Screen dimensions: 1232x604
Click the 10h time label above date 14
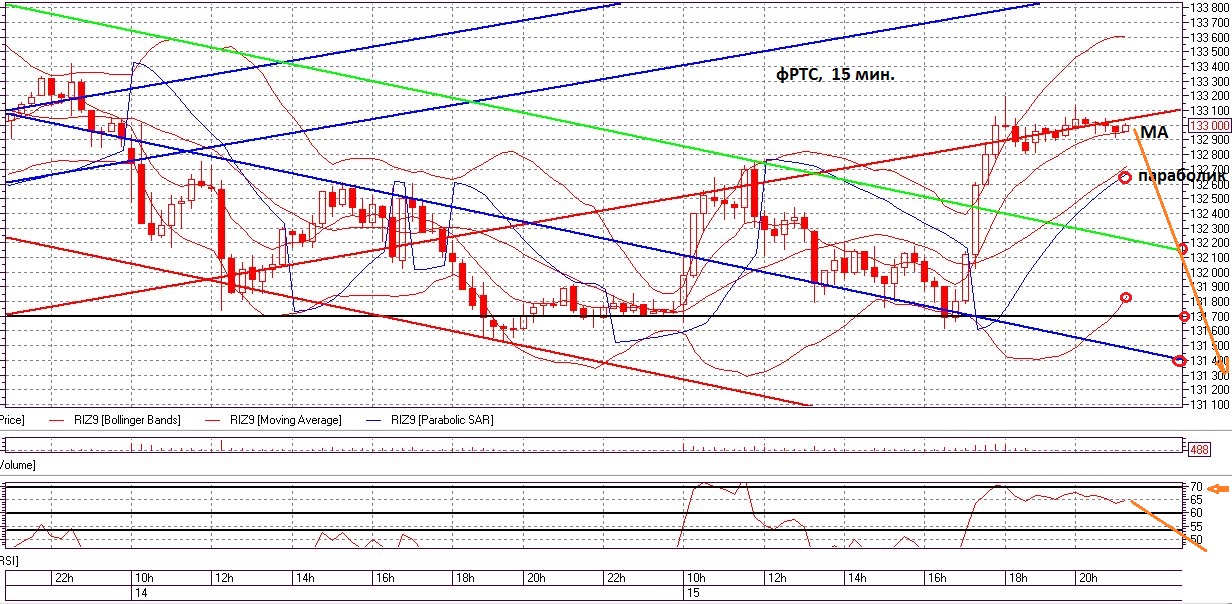click(143, 578)
